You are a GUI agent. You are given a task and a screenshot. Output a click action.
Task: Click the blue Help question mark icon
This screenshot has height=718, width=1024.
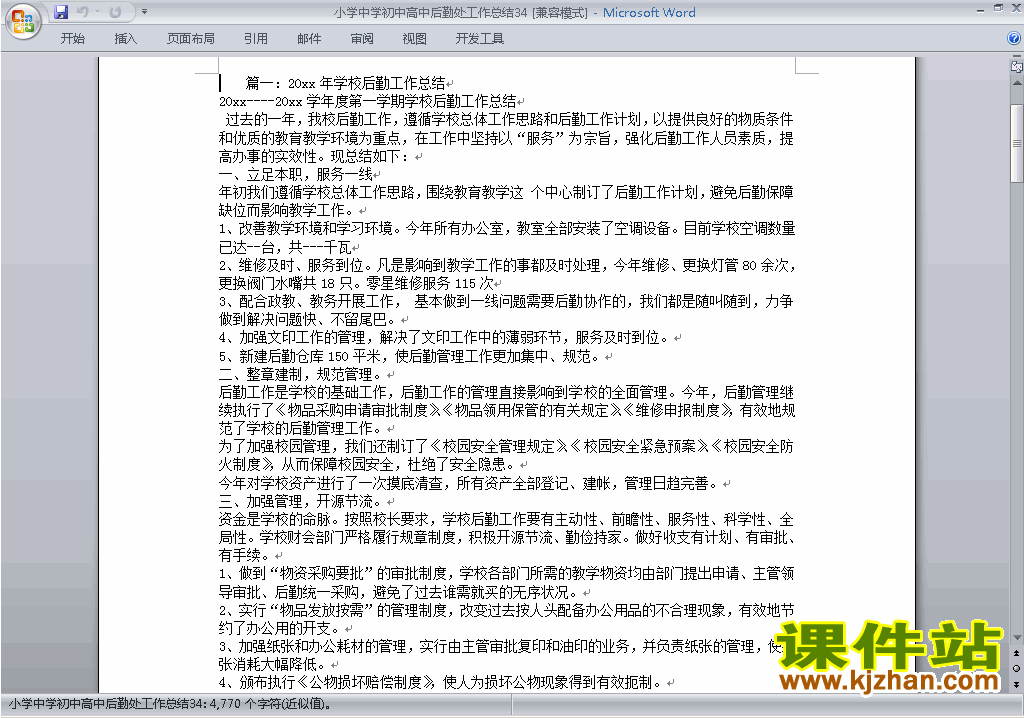pyautogui.click(x=1014, y=39)
